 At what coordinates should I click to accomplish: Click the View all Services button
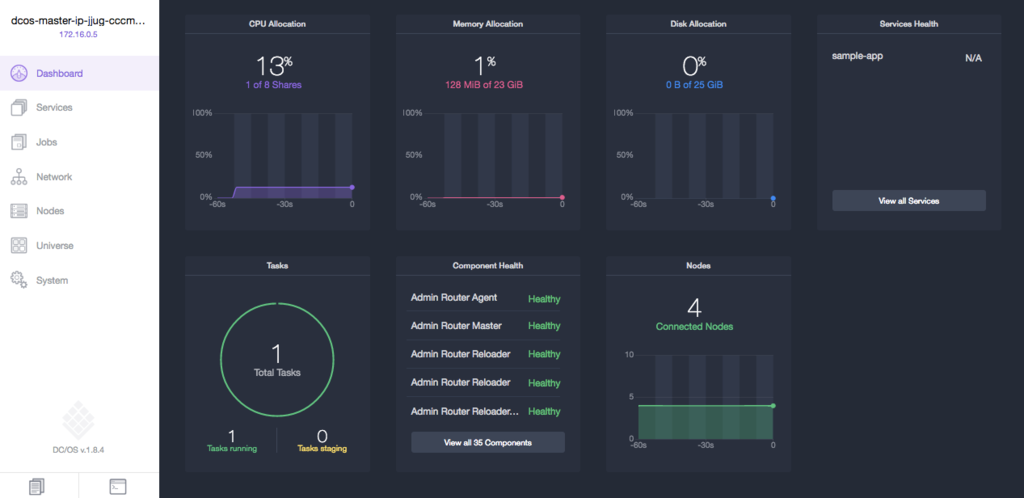pyautogui.click(x=908, y=200)
